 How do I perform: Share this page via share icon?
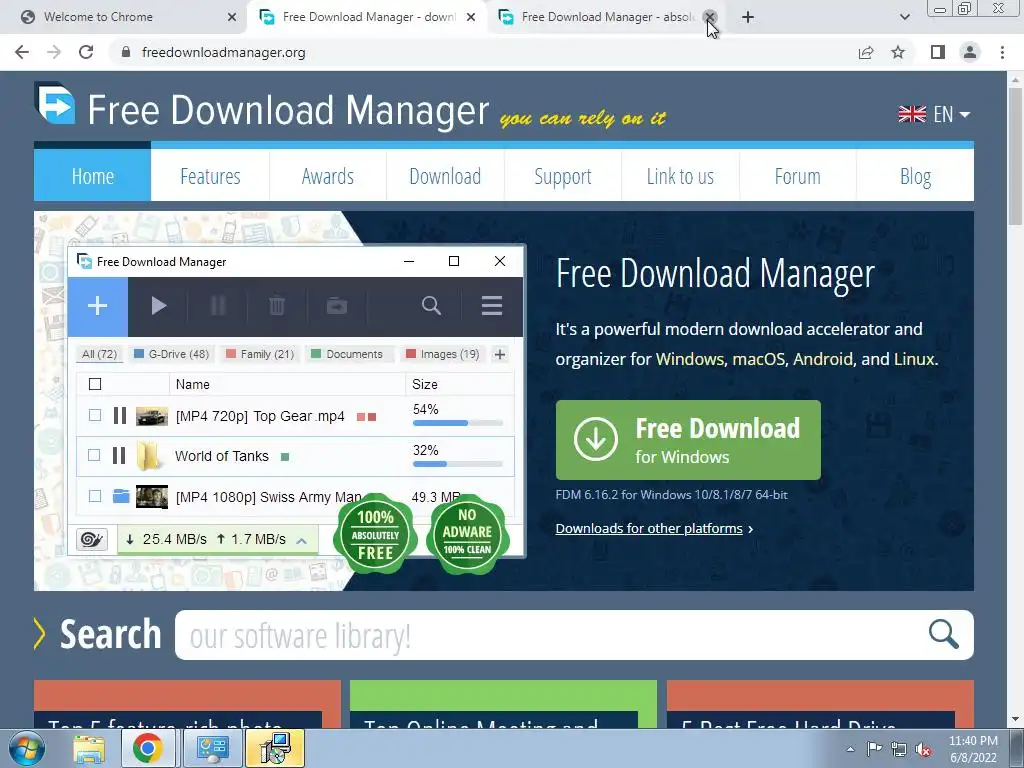pyautogui.click(x=866, y=52)
